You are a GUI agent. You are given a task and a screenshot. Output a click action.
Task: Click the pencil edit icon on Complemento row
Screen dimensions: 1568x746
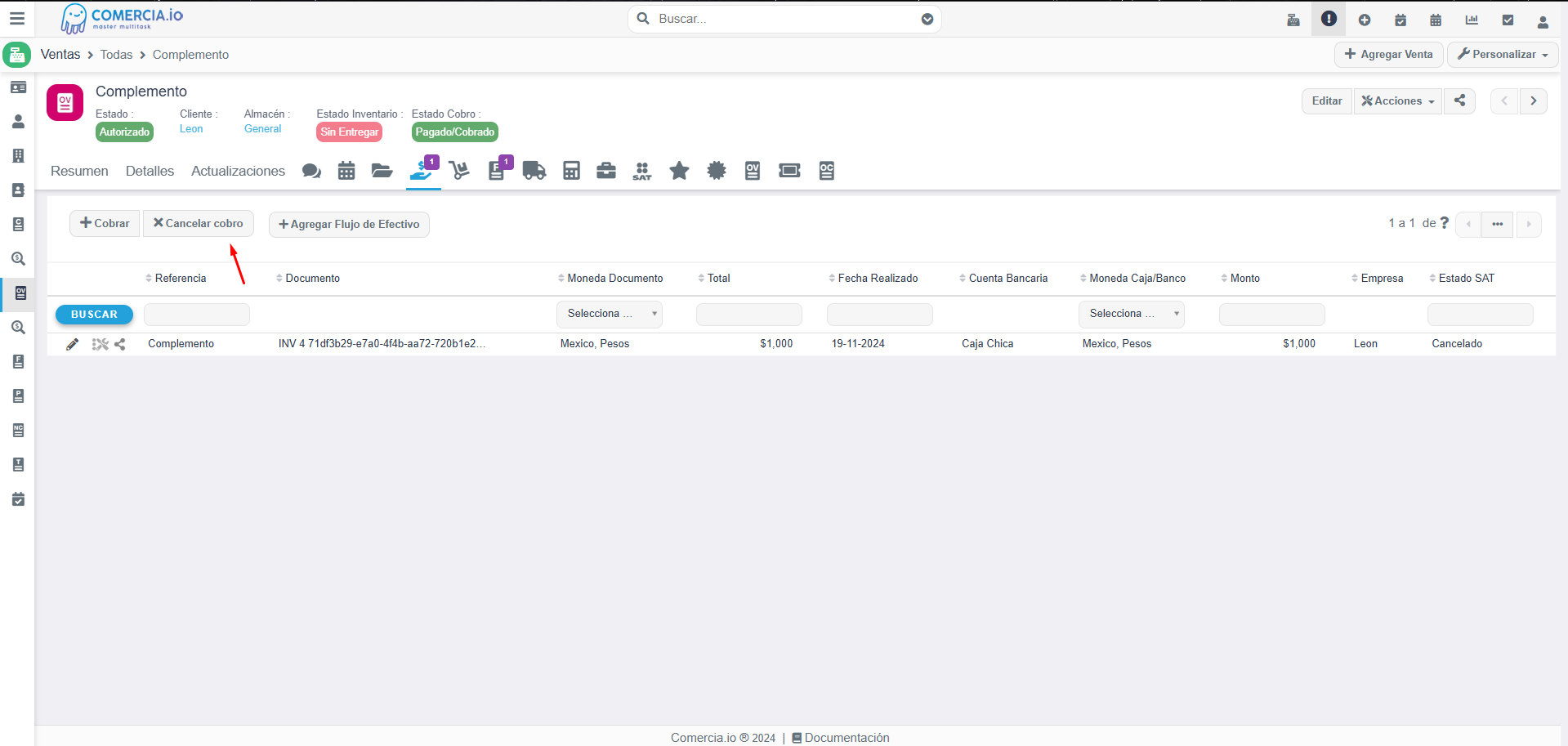pos(73,344)
